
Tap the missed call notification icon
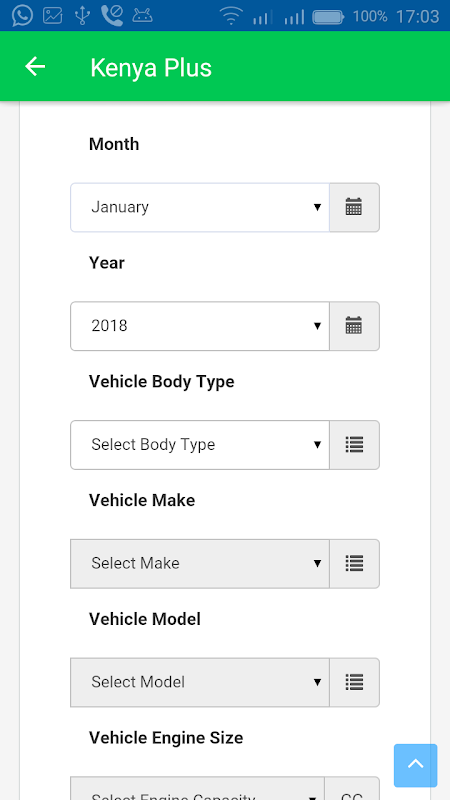[112, 16]
